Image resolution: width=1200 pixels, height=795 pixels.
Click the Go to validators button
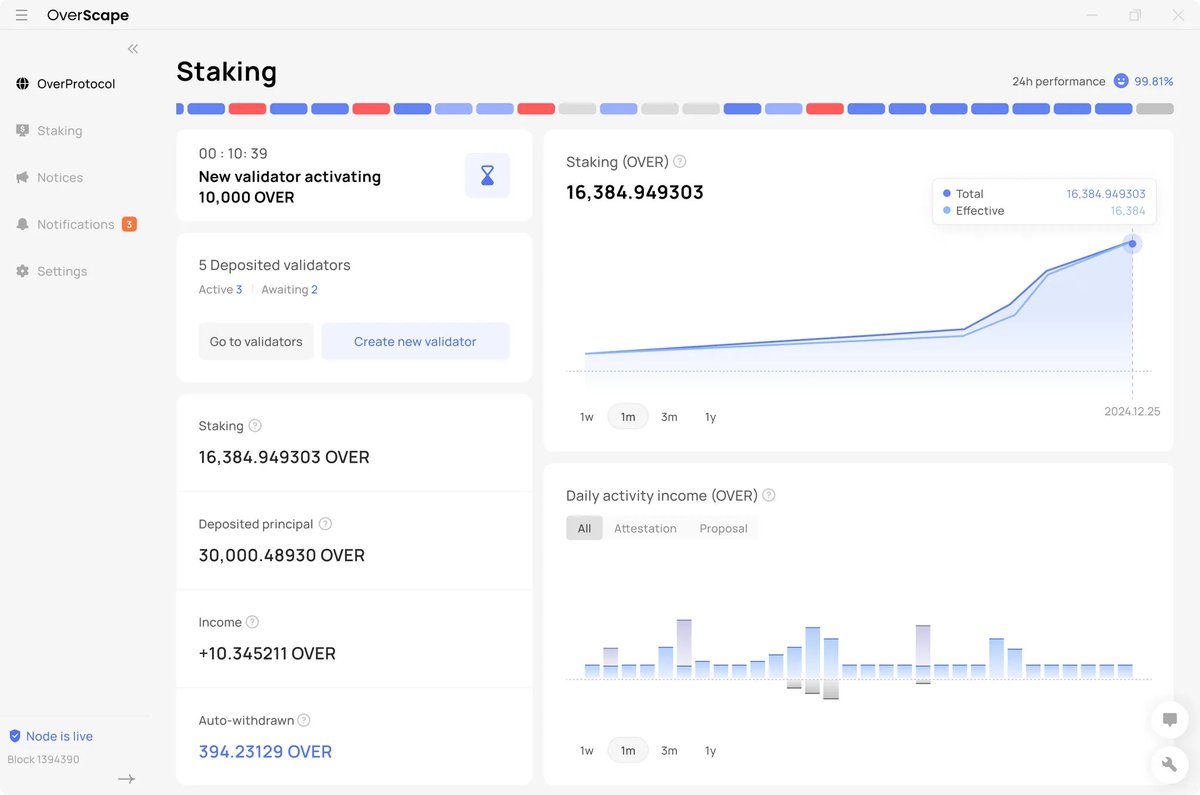click(x=256, y=341)
